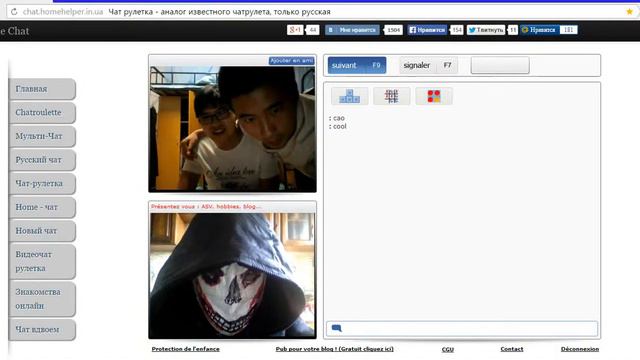Click the stranger's webcam video
Viewport: 640px width, 360px height.
[x=232, y=129]
